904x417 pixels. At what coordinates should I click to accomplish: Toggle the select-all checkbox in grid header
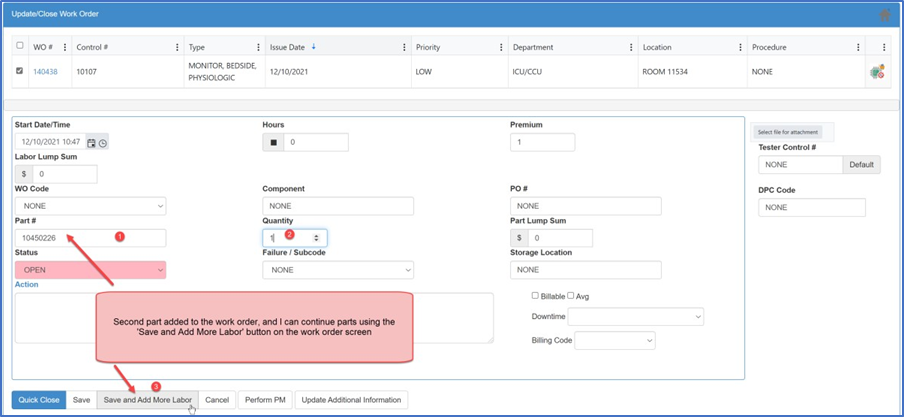point(21,46)
